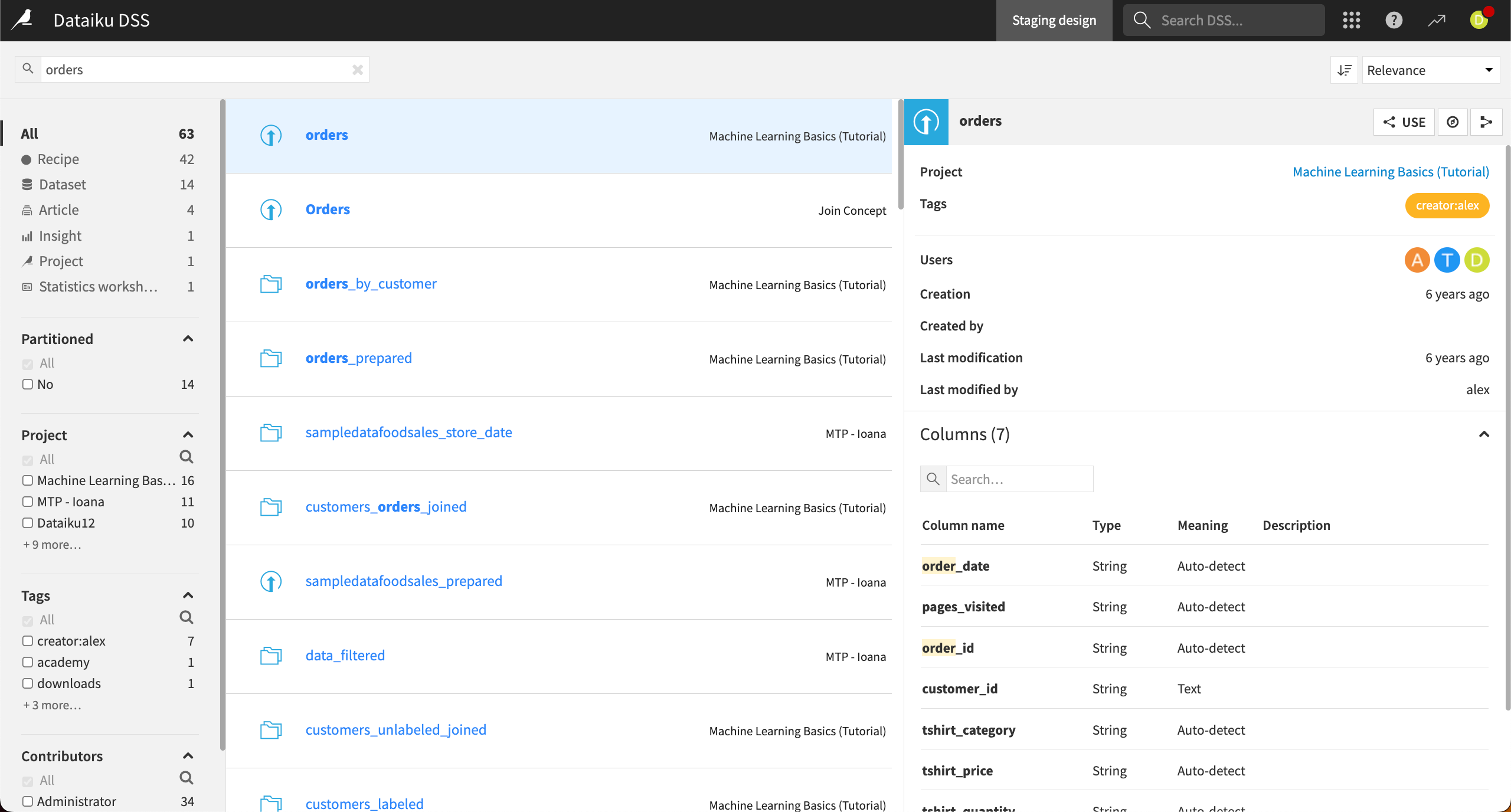Filter results by Statistics worksheet type
The height and width of the screenshot is (812, 1511).
point(107,287)
